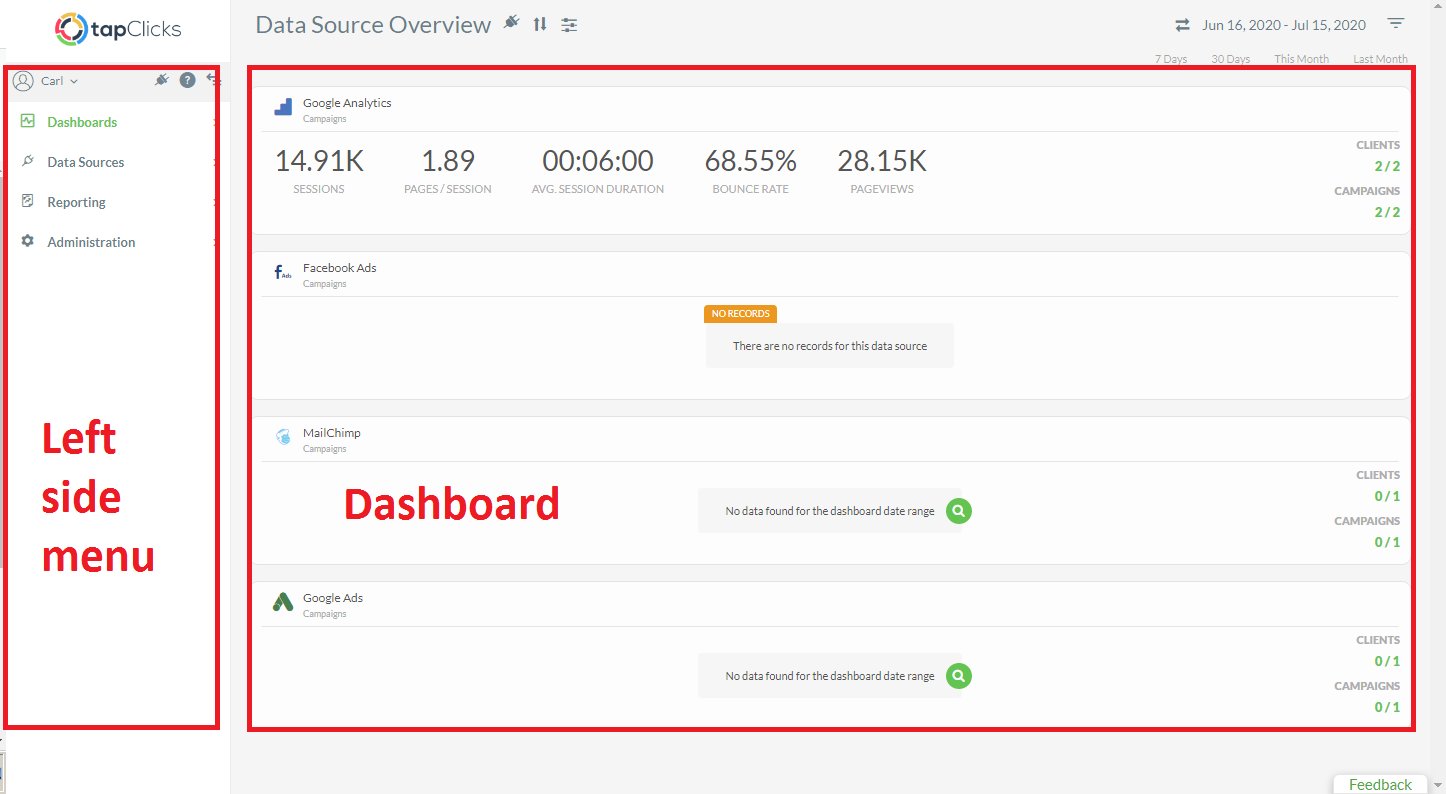Image resolution: width=1446 pixels, height=794 pixels.
Task: Open the Data Sources menu item
Action: coord(86,162)
